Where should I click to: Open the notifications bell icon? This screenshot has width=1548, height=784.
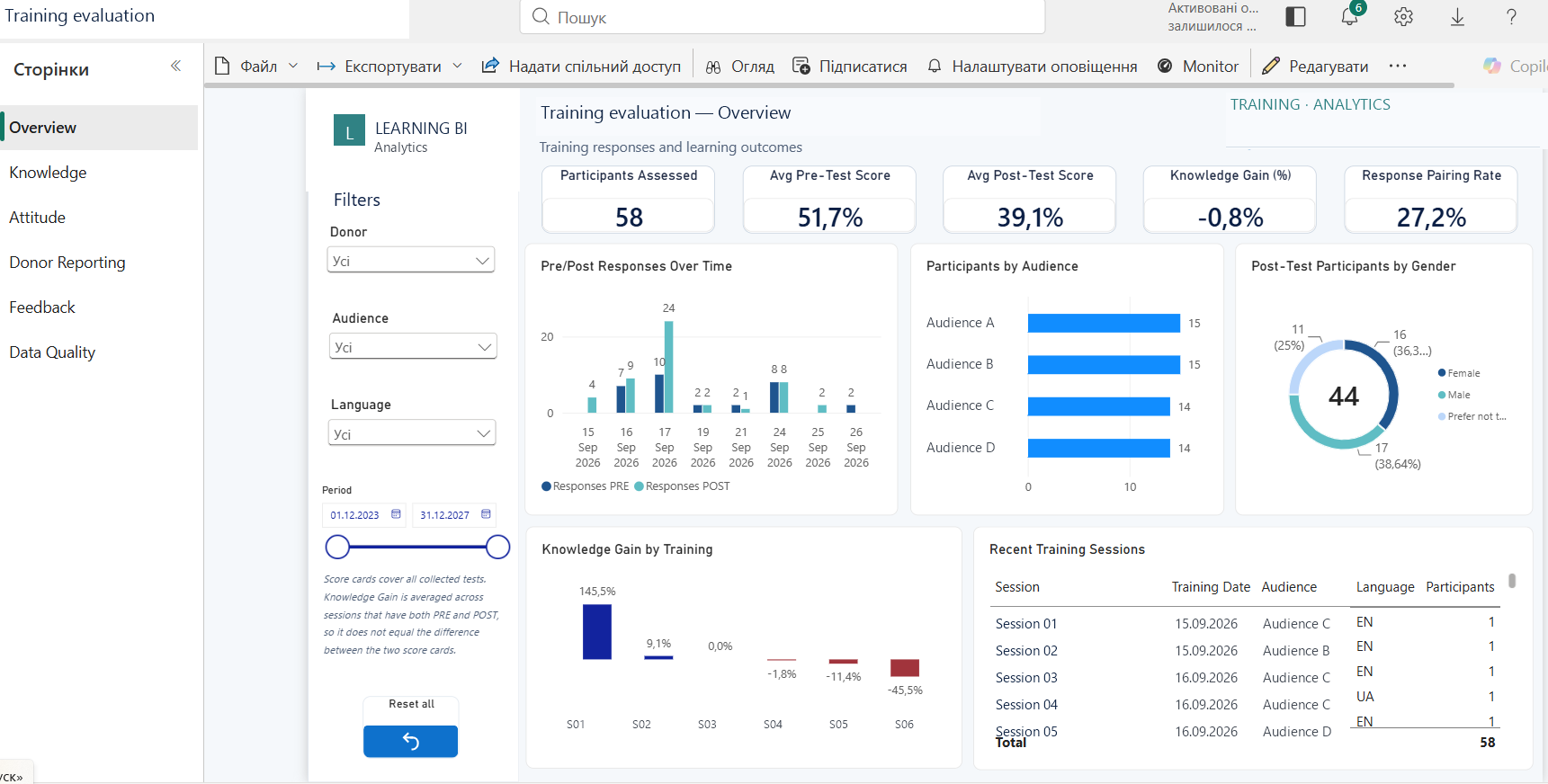pos(1350,16)
